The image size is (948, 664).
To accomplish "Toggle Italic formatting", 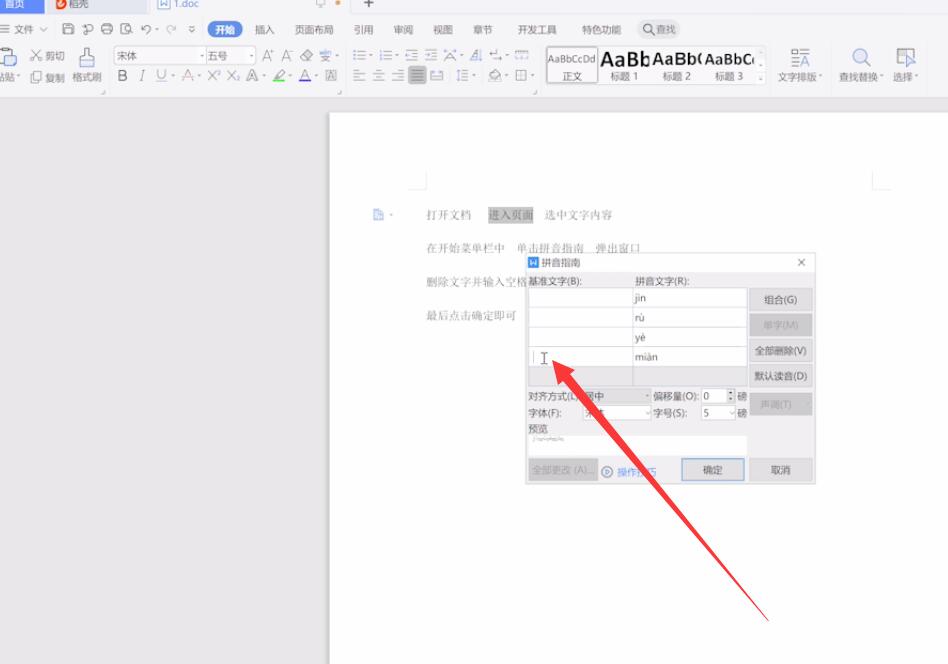I will point(142,76).
